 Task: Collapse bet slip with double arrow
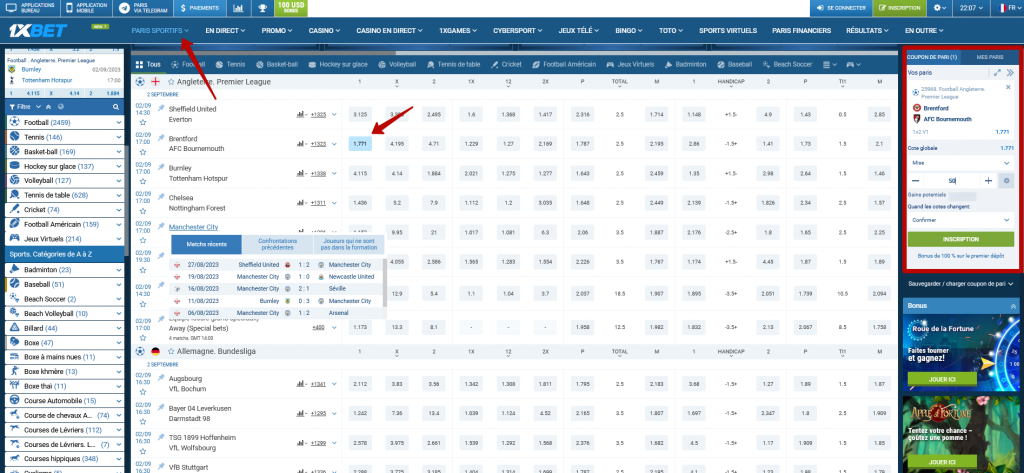point(1010,73)
